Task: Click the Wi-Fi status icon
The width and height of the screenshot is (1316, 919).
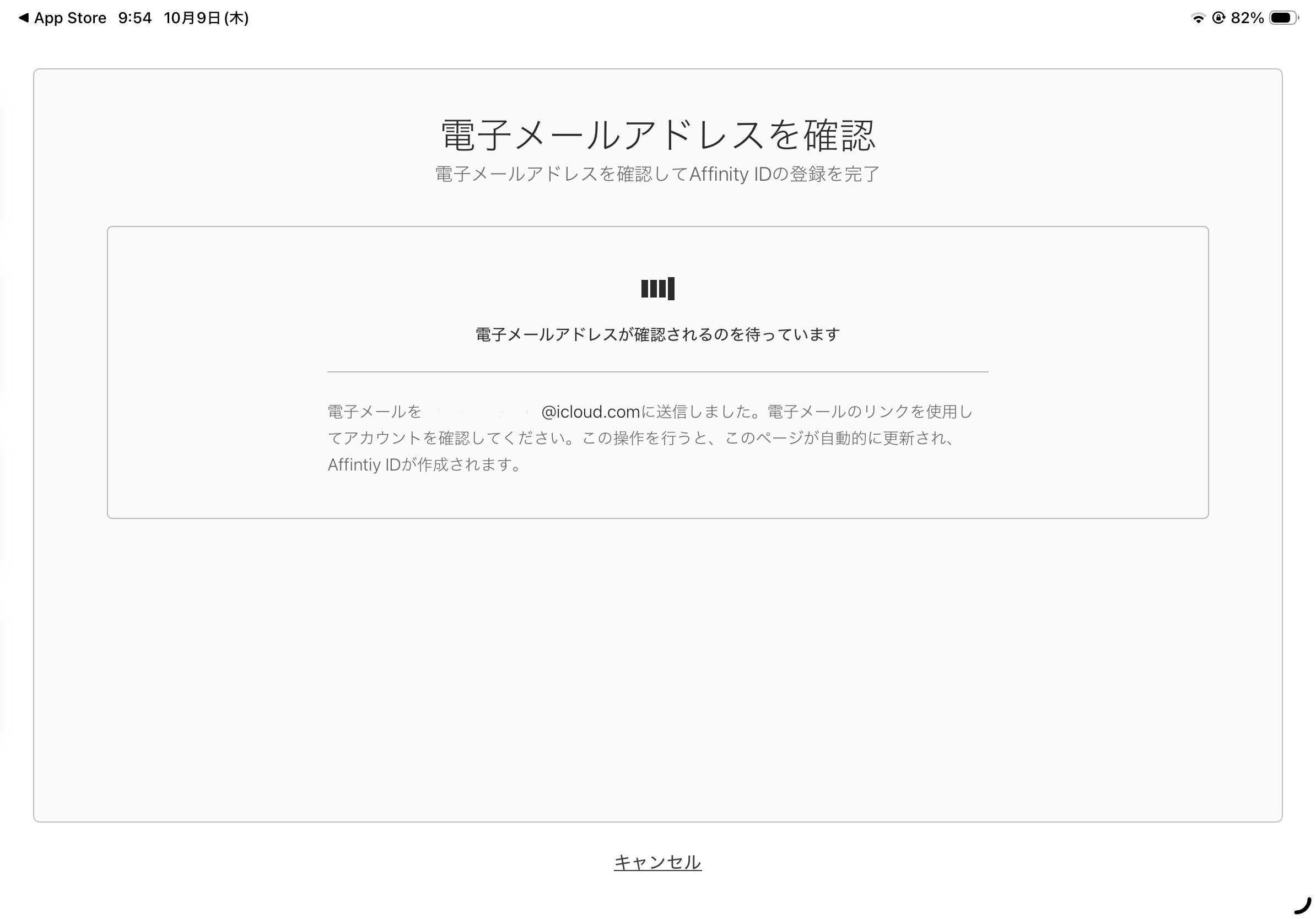Action: (1198, 18)
